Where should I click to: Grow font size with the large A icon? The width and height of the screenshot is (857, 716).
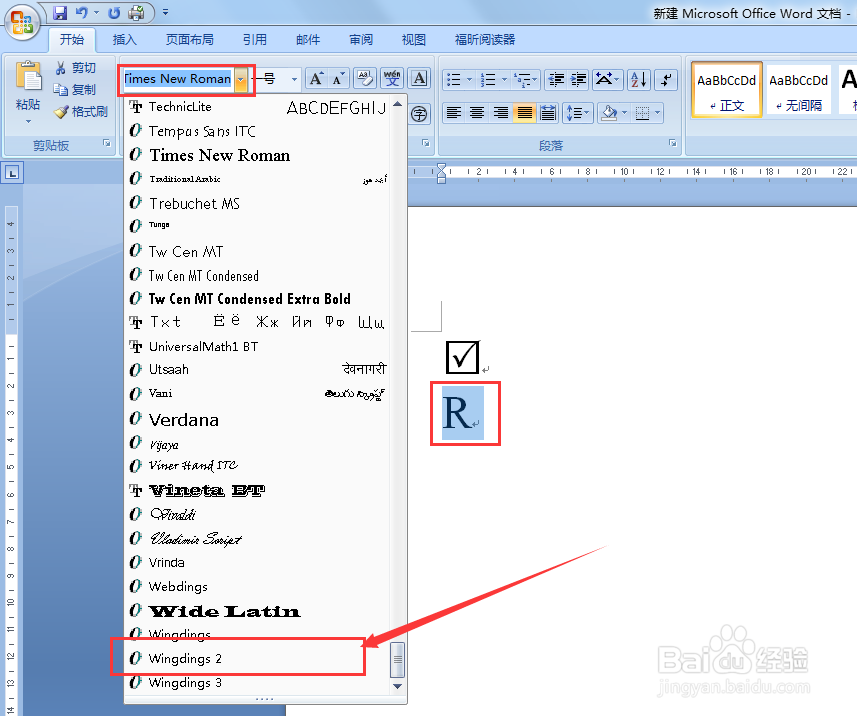315,79
